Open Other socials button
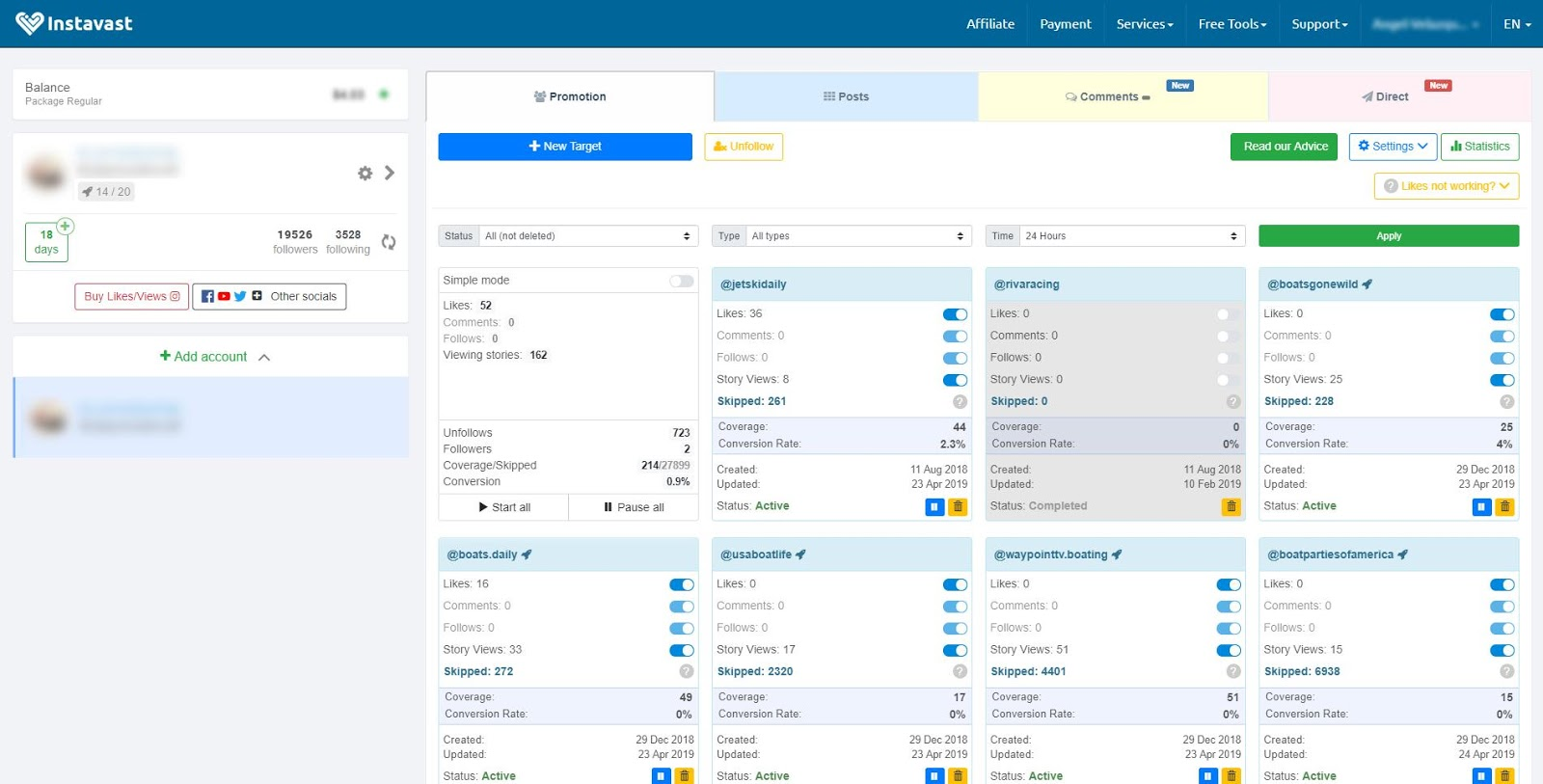 click(269, 297)
